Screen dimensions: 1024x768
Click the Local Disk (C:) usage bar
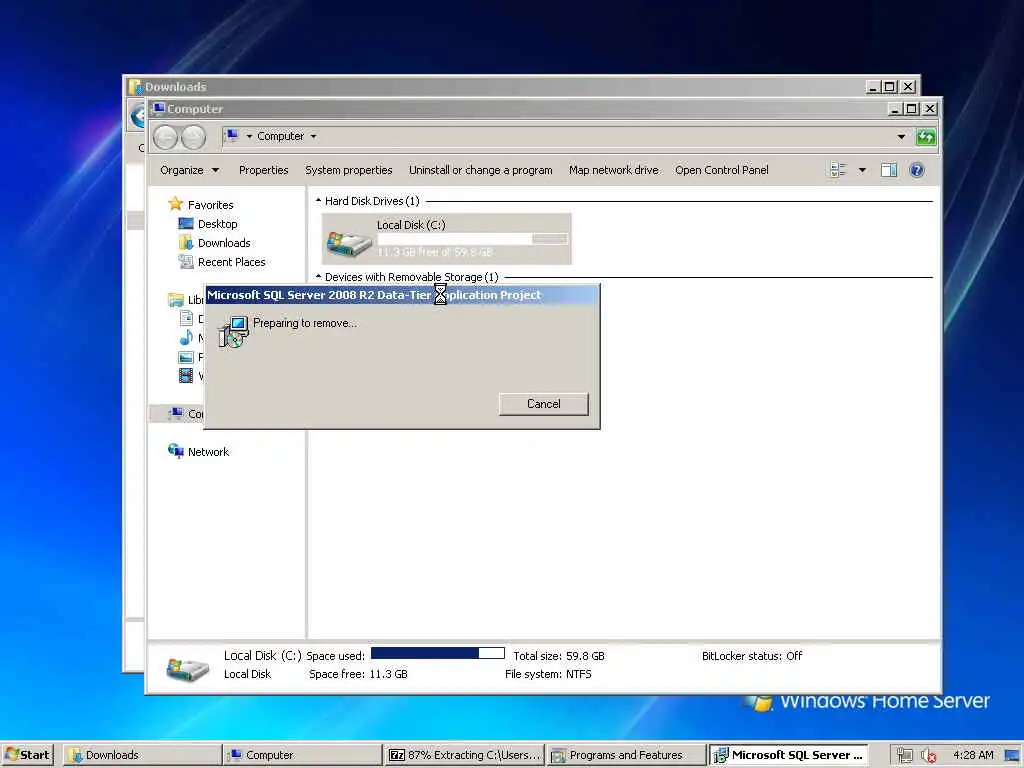coord(472,240)
